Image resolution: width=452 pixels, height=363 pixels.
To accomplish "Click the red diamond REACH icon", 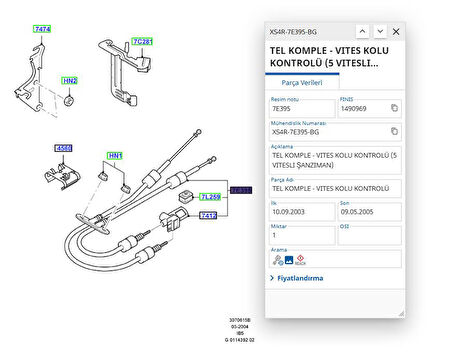I will (x=300, y=260).
